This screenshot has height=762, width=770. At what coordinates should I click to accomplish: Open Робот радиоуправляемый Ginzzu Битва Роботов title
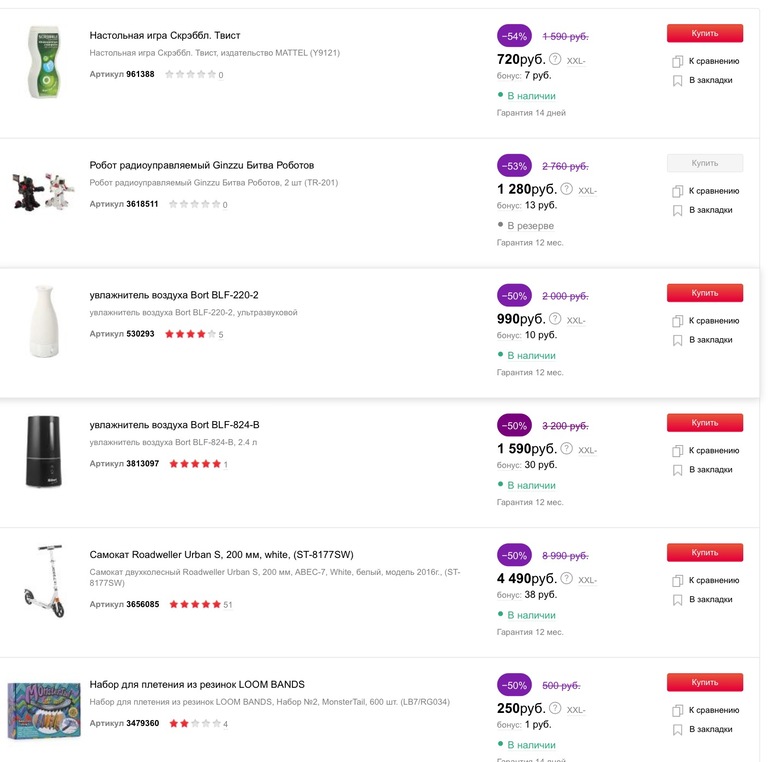click(x=201, y=165)
